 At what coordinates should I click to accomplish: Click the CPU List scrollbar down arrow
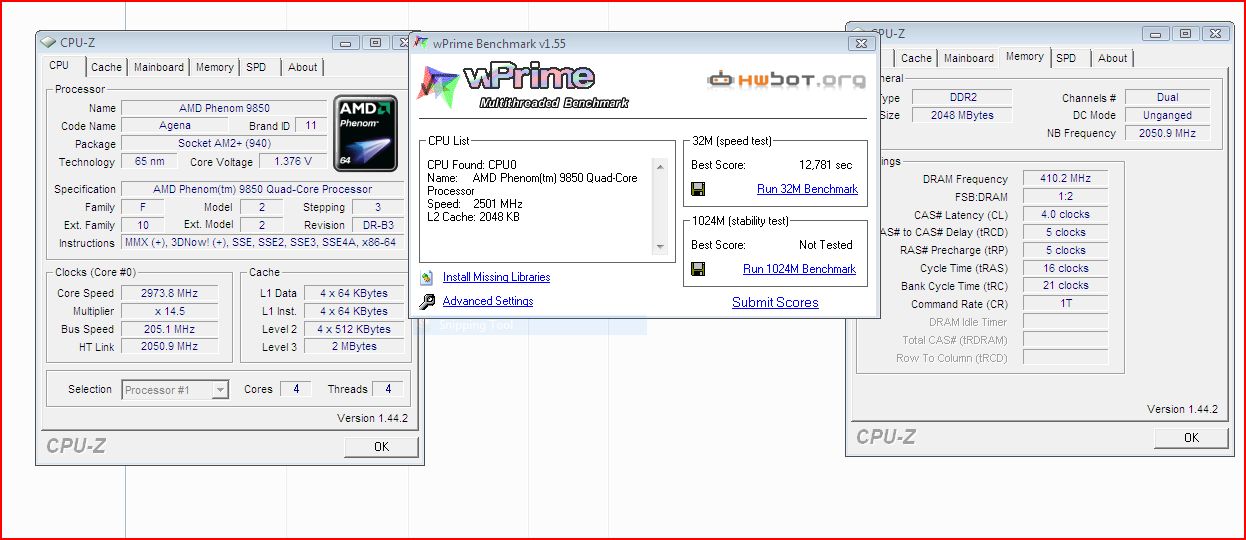coord(660,246)
